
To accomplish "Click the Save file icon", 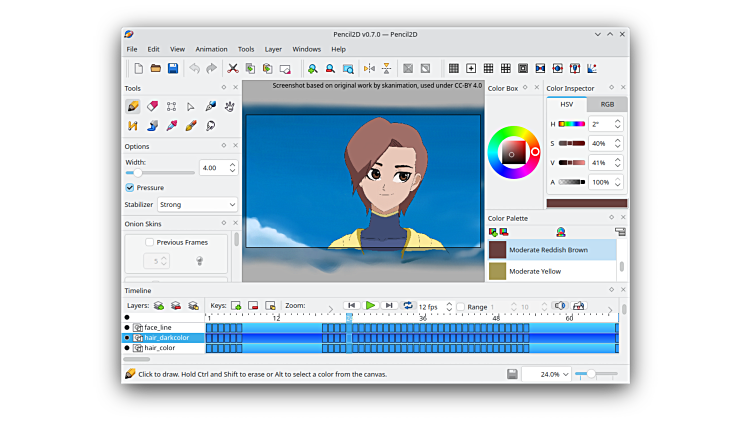I will pyautogui.click(x=173, y=68).
